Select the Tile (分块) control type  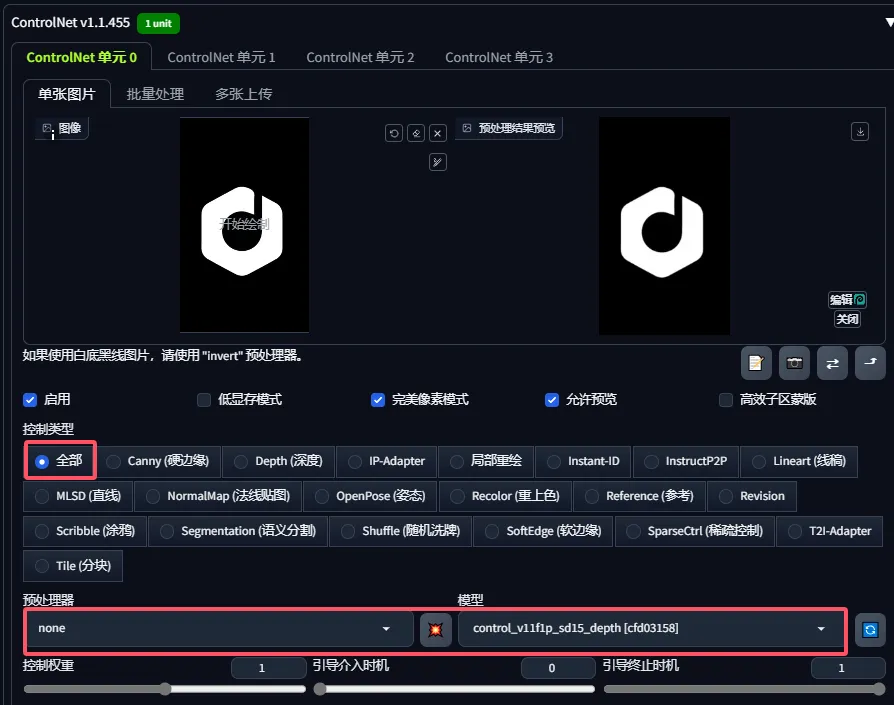[73, 566]
